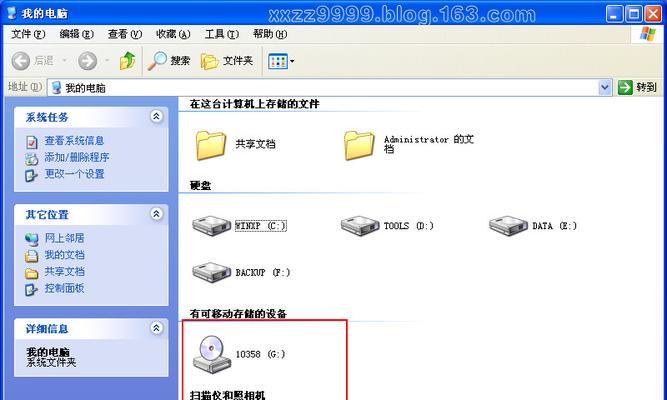Select the 10358 (G:) CD drive icon
Screen dimensions: 667x400
[212, 354]
